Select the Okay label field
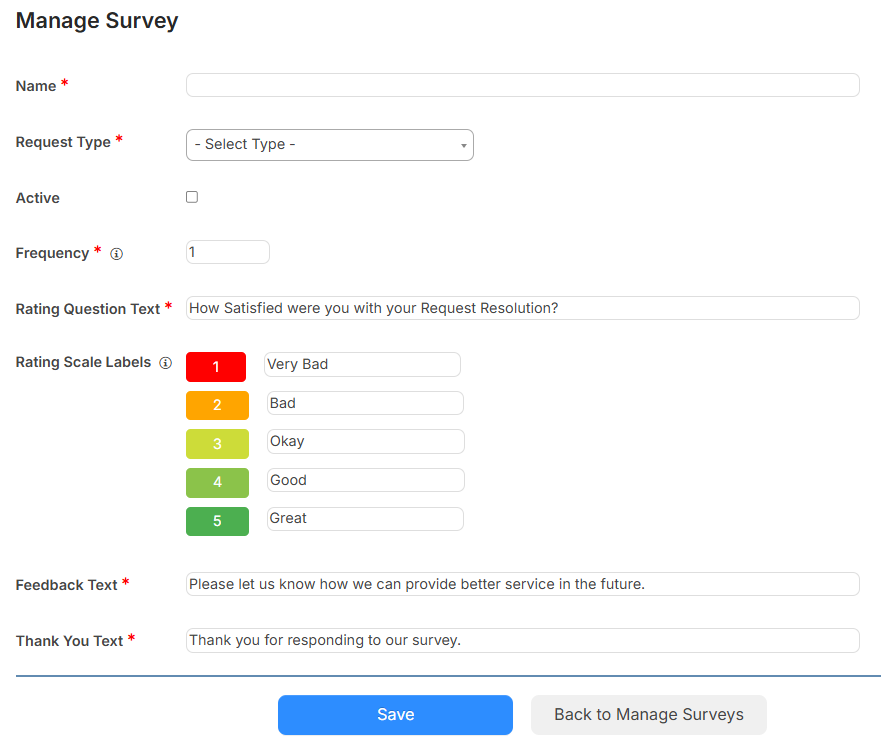881x755 pixels. tap(365, 441)
